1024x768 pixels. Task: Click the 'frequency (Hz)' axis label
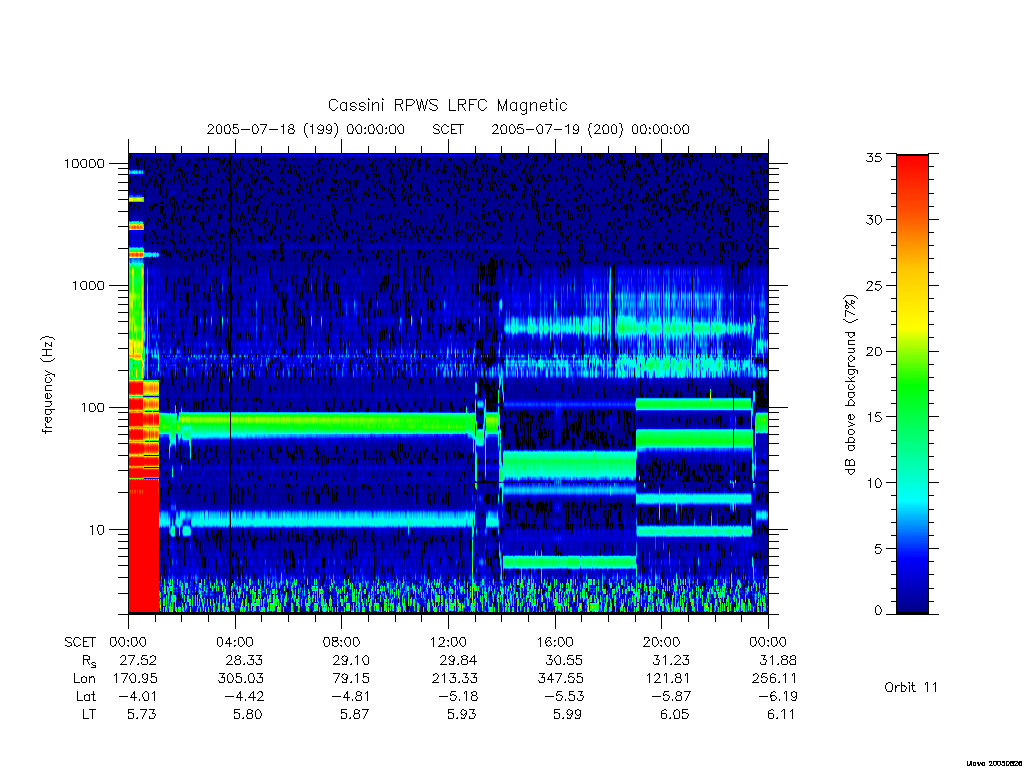(47, 385)
